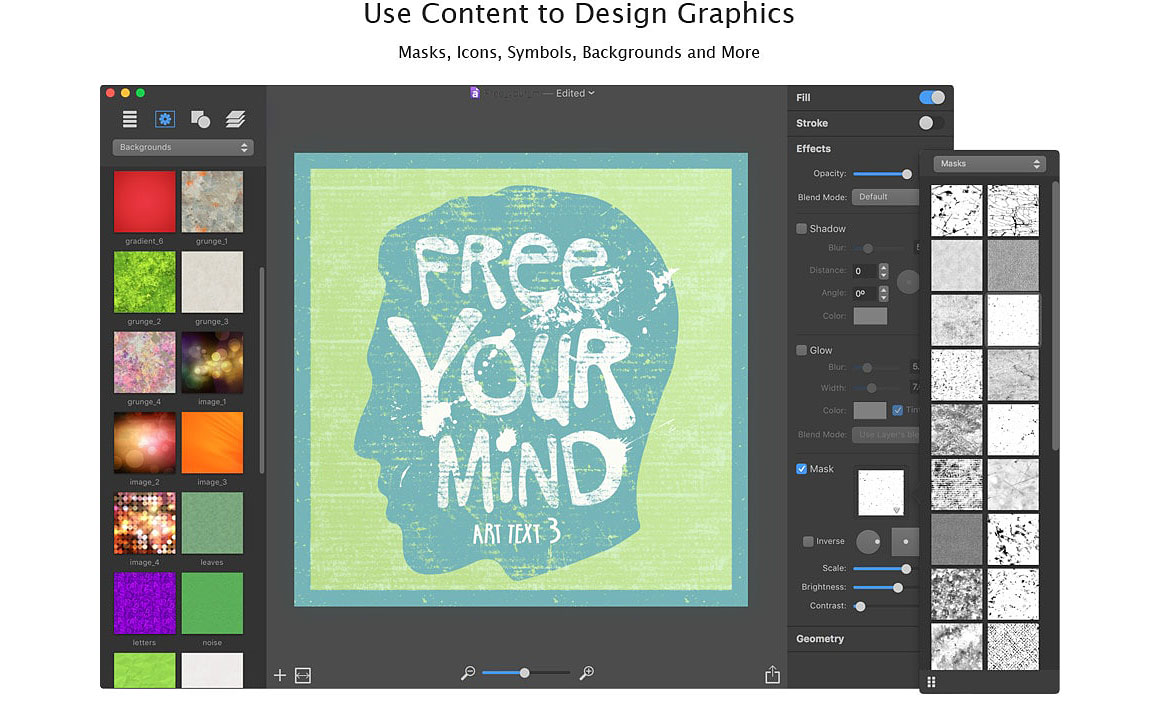Click the share export icon
The image size is (1160, 720).
pos(772,674)
